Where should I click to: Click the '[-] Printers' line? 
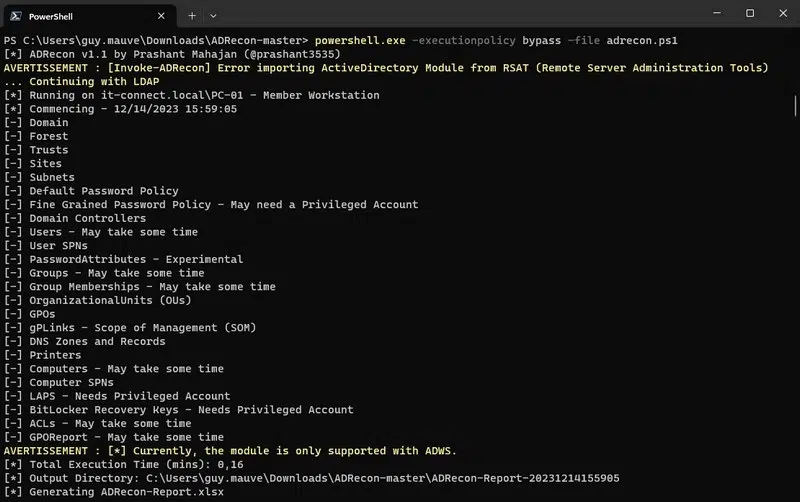[x=42, y=355]
